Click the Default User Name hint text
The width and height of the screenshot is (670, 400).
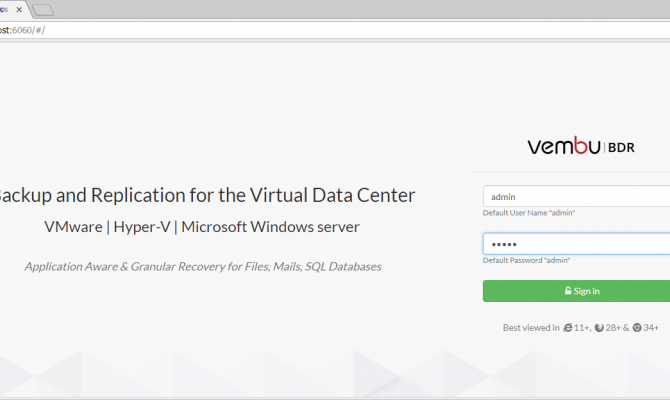click(x=529, y=213)
